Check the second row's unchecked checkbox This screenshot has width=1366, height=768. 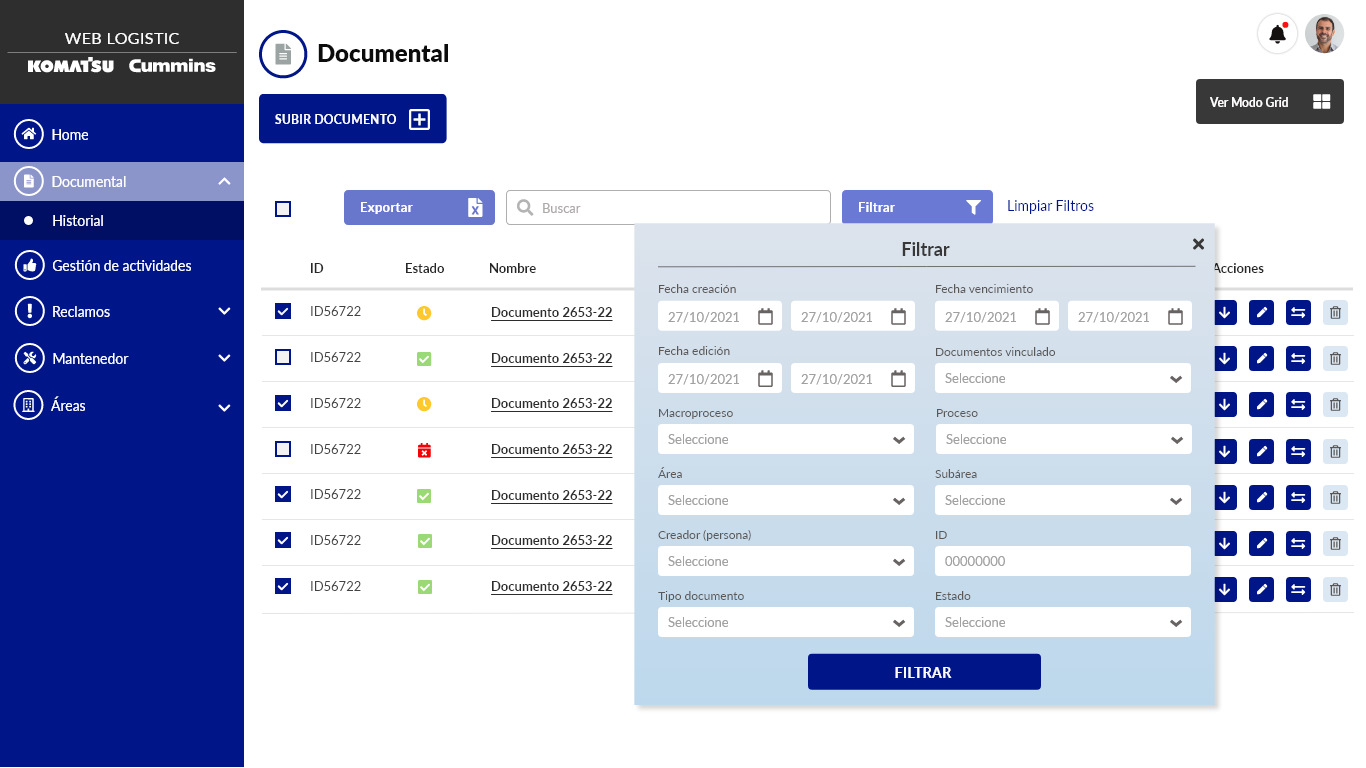click(x=283, y=357)
